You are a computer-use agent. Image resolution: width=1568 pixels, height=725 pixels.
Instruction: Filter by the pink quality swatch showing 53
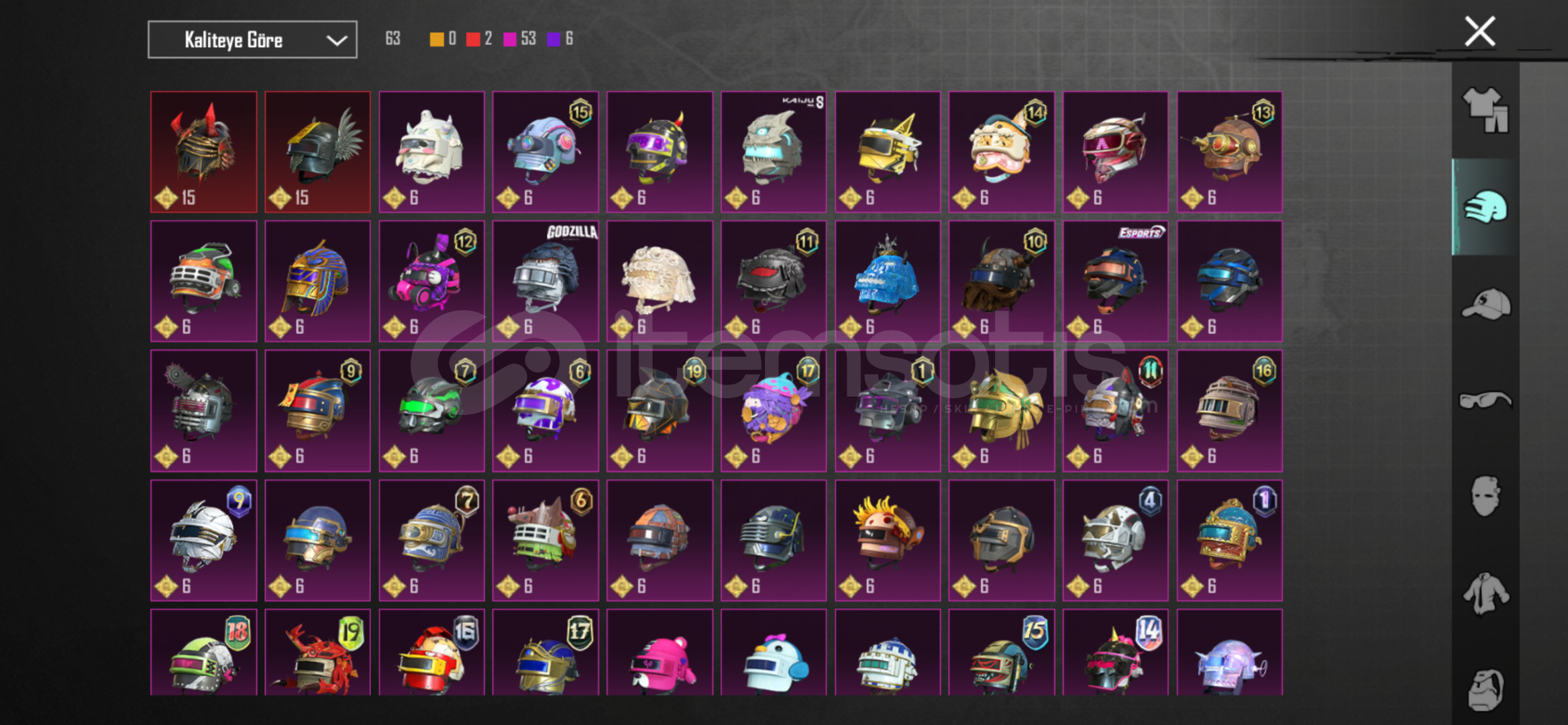510,39
